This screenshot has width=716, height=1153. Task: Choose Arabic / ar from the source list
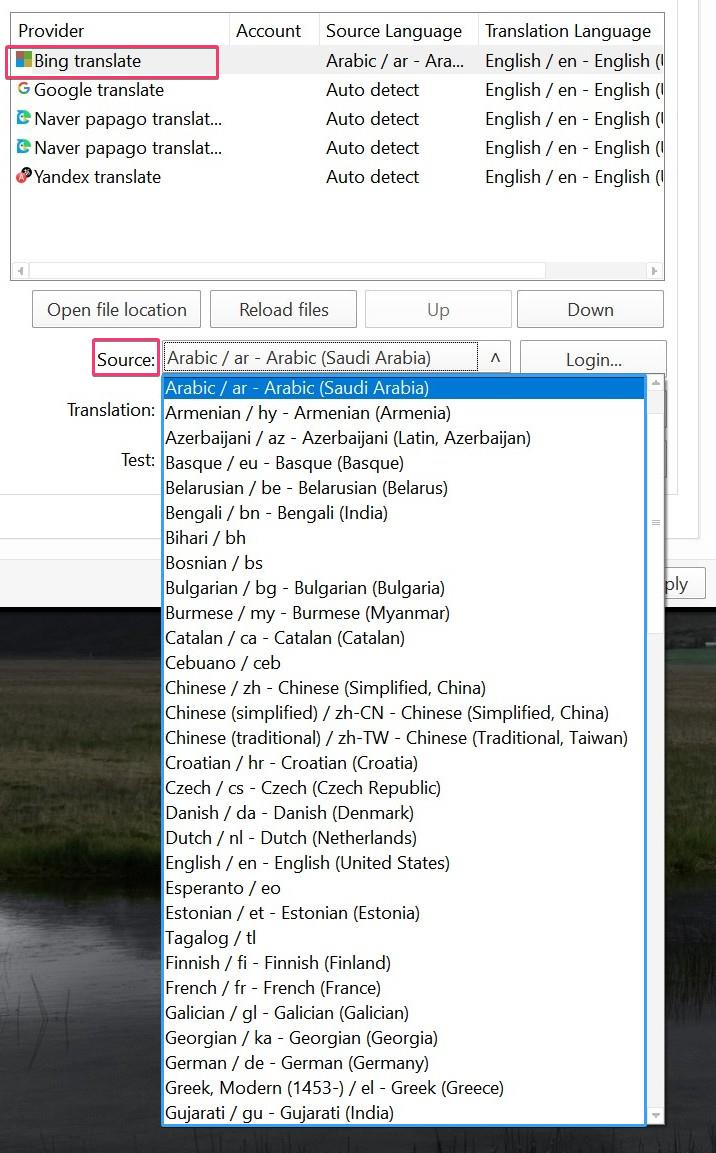[404, 388]
